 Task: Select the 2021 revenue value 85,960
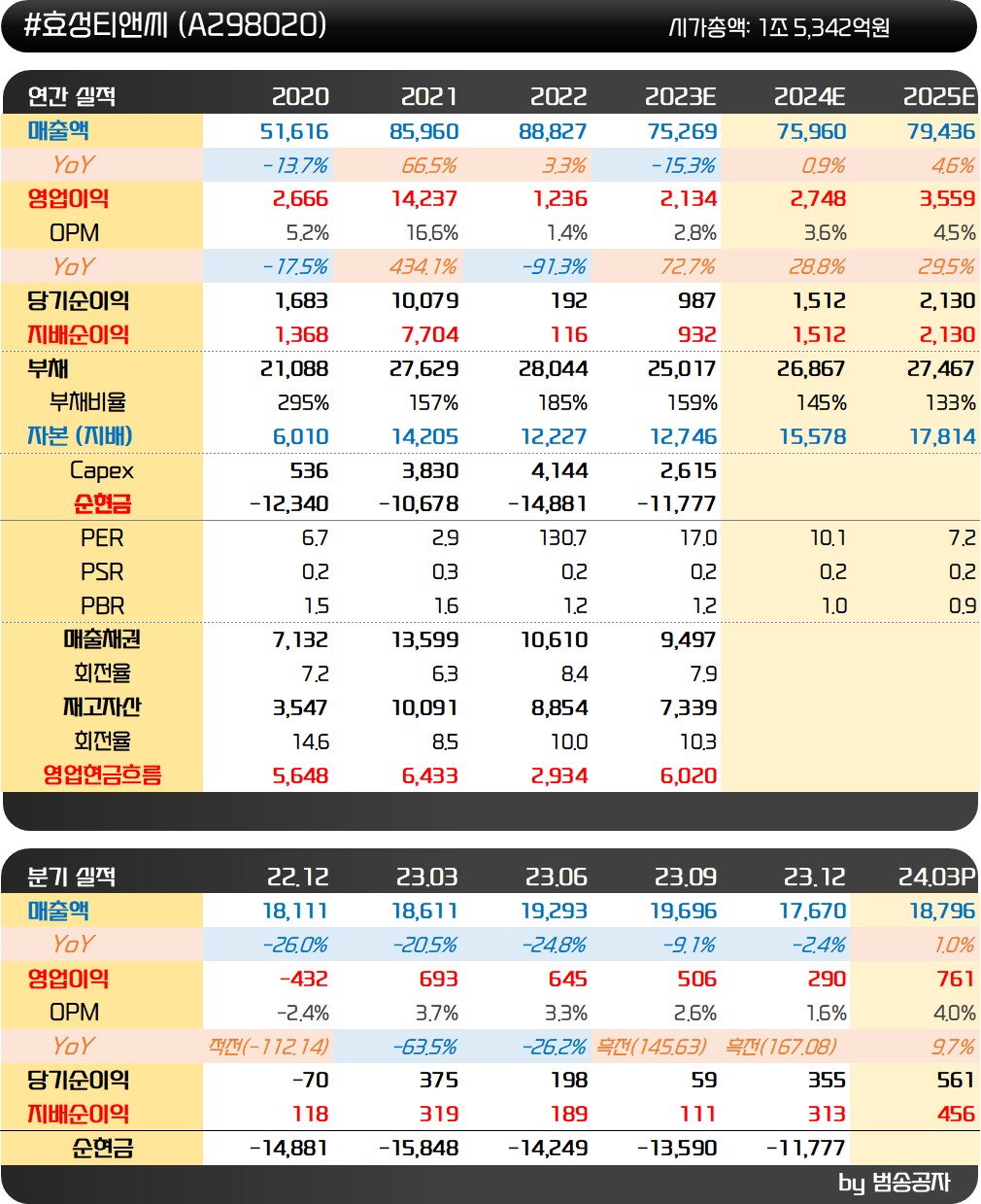423,131
